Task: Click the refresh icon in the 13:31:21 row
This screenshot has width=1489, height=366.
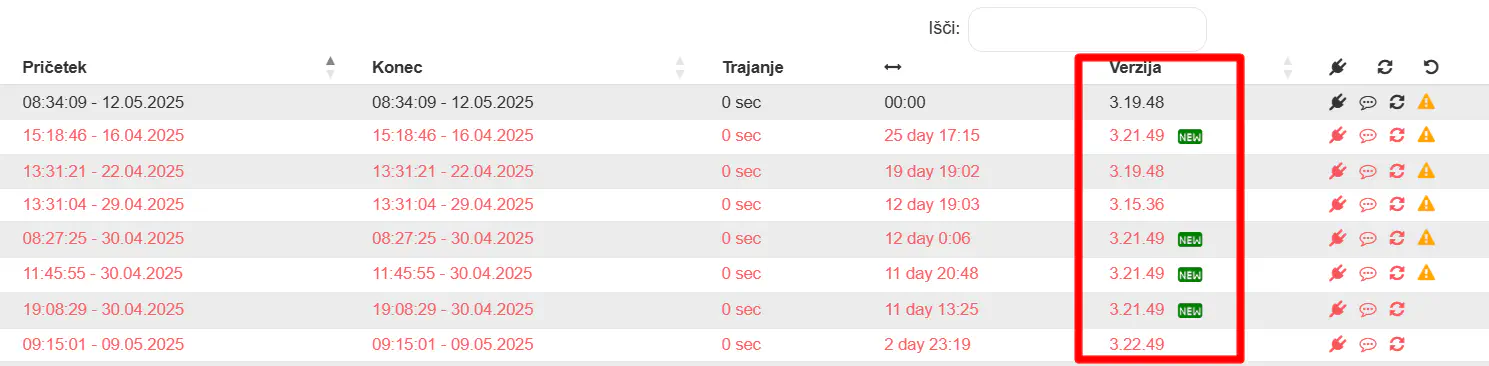Action: (x=1398, y=171)
